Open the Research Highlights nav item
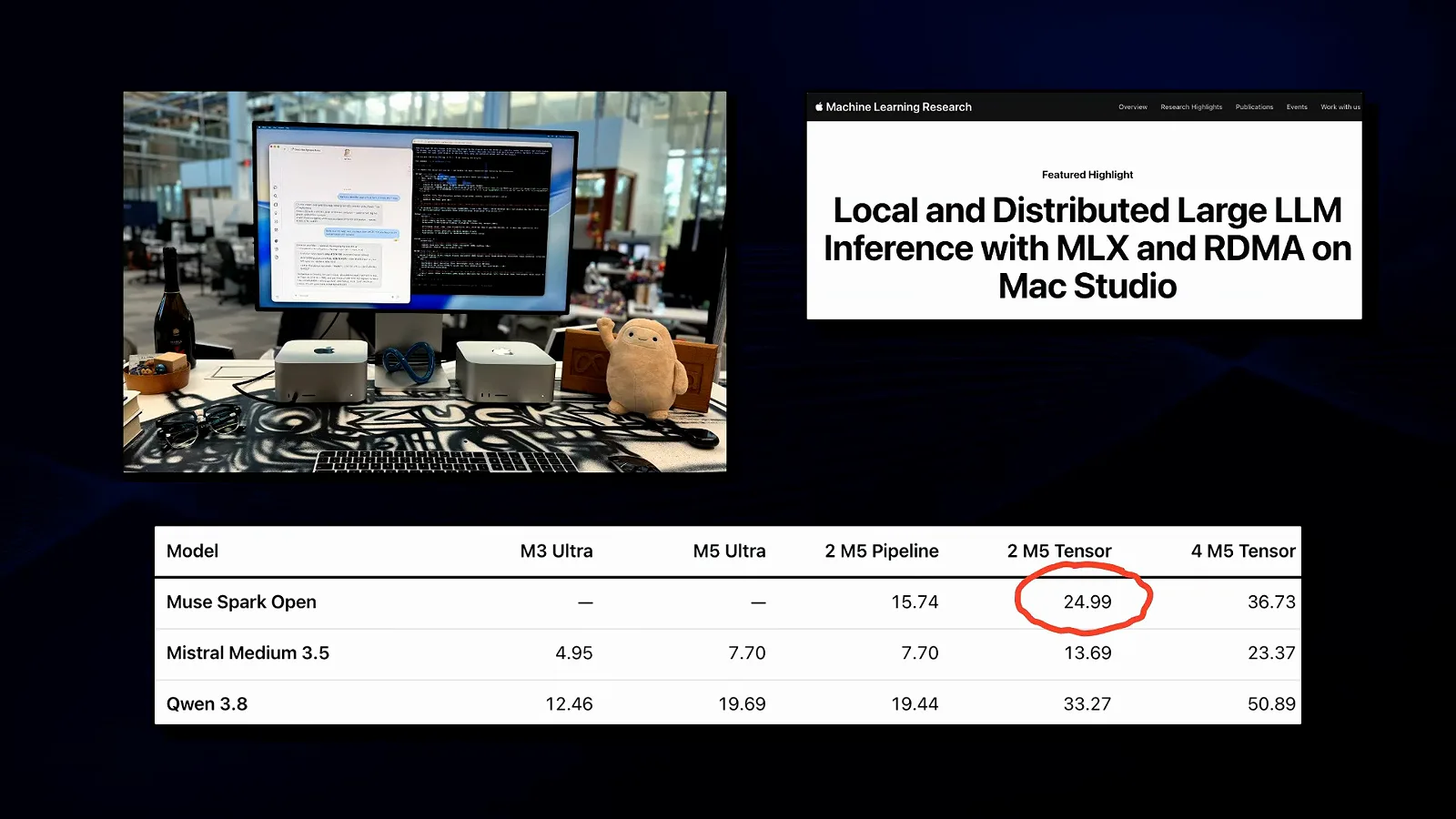 (x=1191, y=107)
